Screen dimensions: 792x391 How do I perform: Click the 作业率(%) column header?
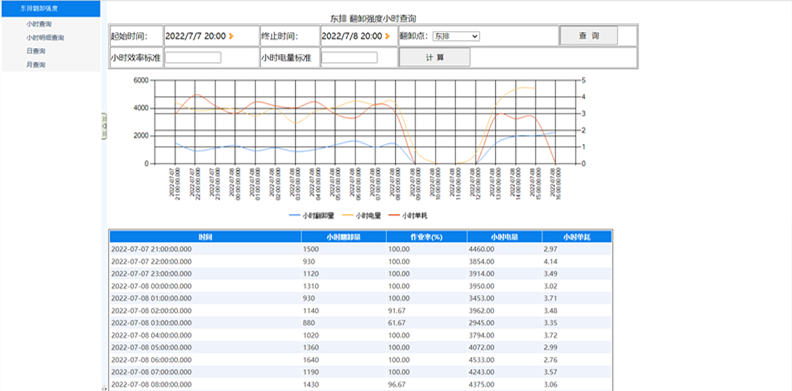coord(427,237)
